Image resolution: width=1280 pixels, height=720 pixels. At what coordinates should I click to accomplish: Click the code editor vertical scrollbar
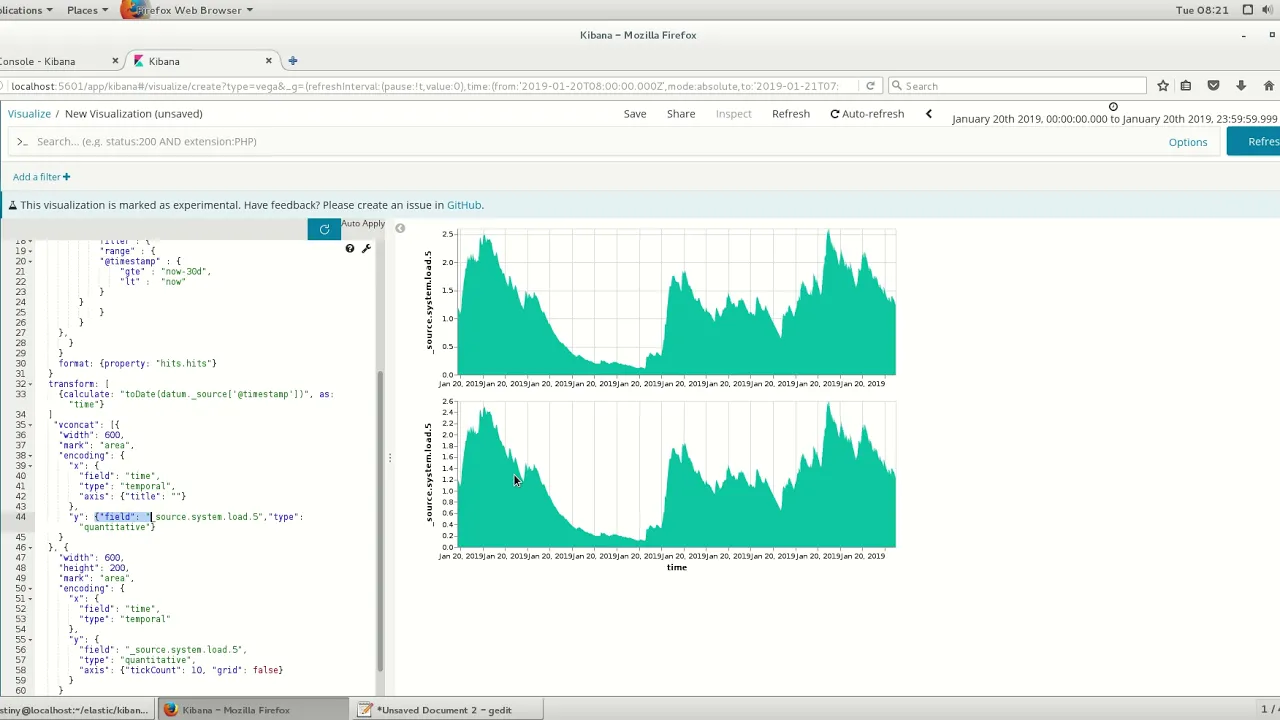[x=380, y=520]
